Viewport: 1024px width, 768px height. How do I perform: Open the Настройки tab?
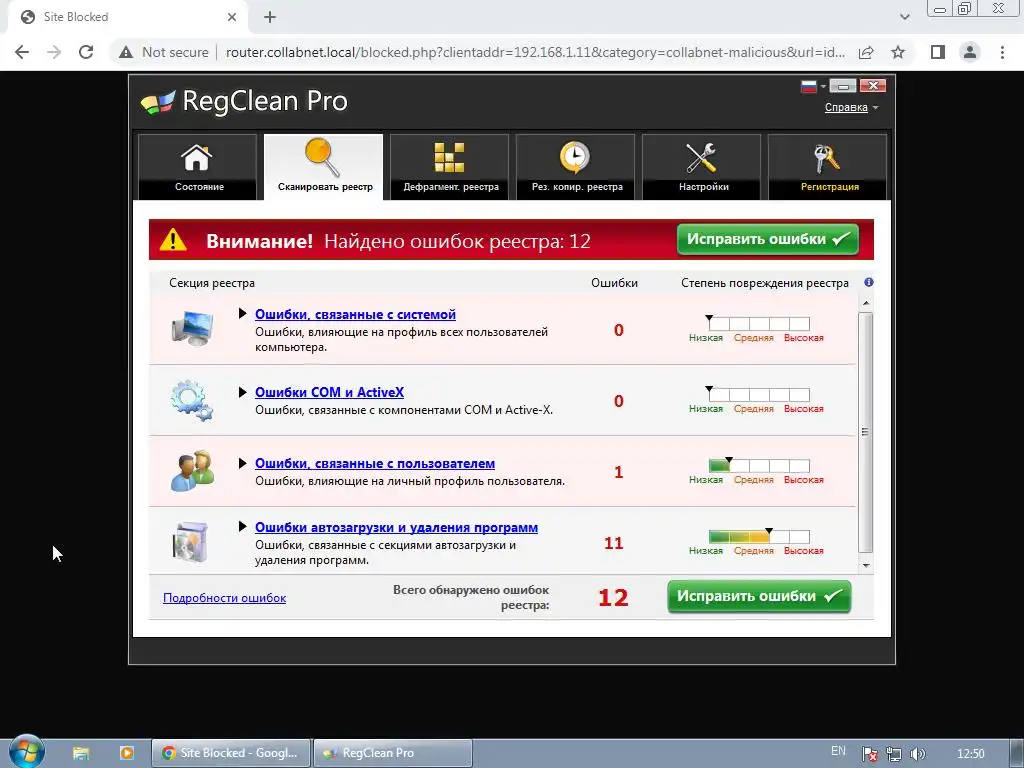[702, 167]
